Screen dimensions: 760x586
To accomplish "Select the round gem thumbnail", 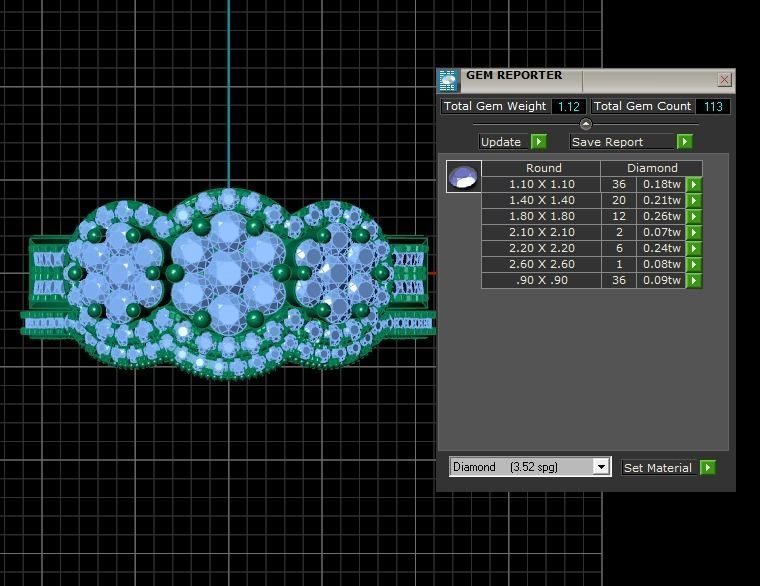I will point(463,176).
